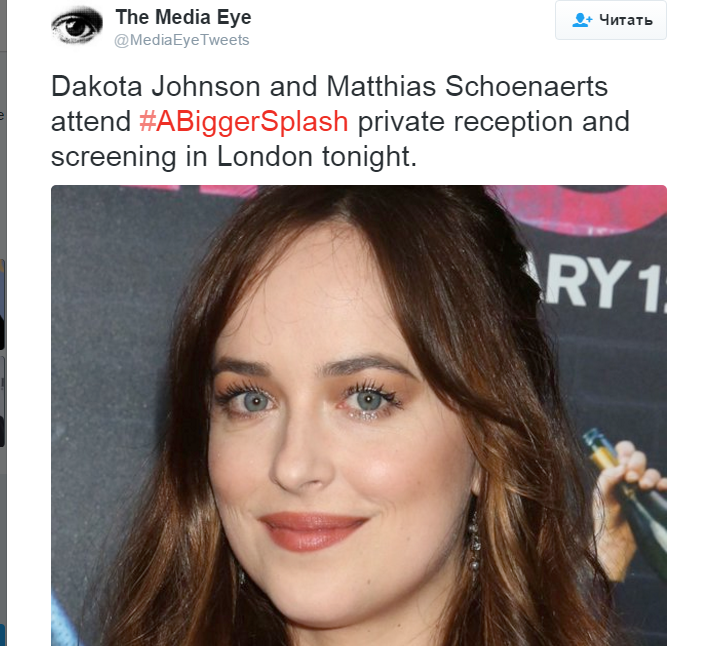Click the @MediaEyeTweets handle
707x646 pixels.
click(182, 40)
